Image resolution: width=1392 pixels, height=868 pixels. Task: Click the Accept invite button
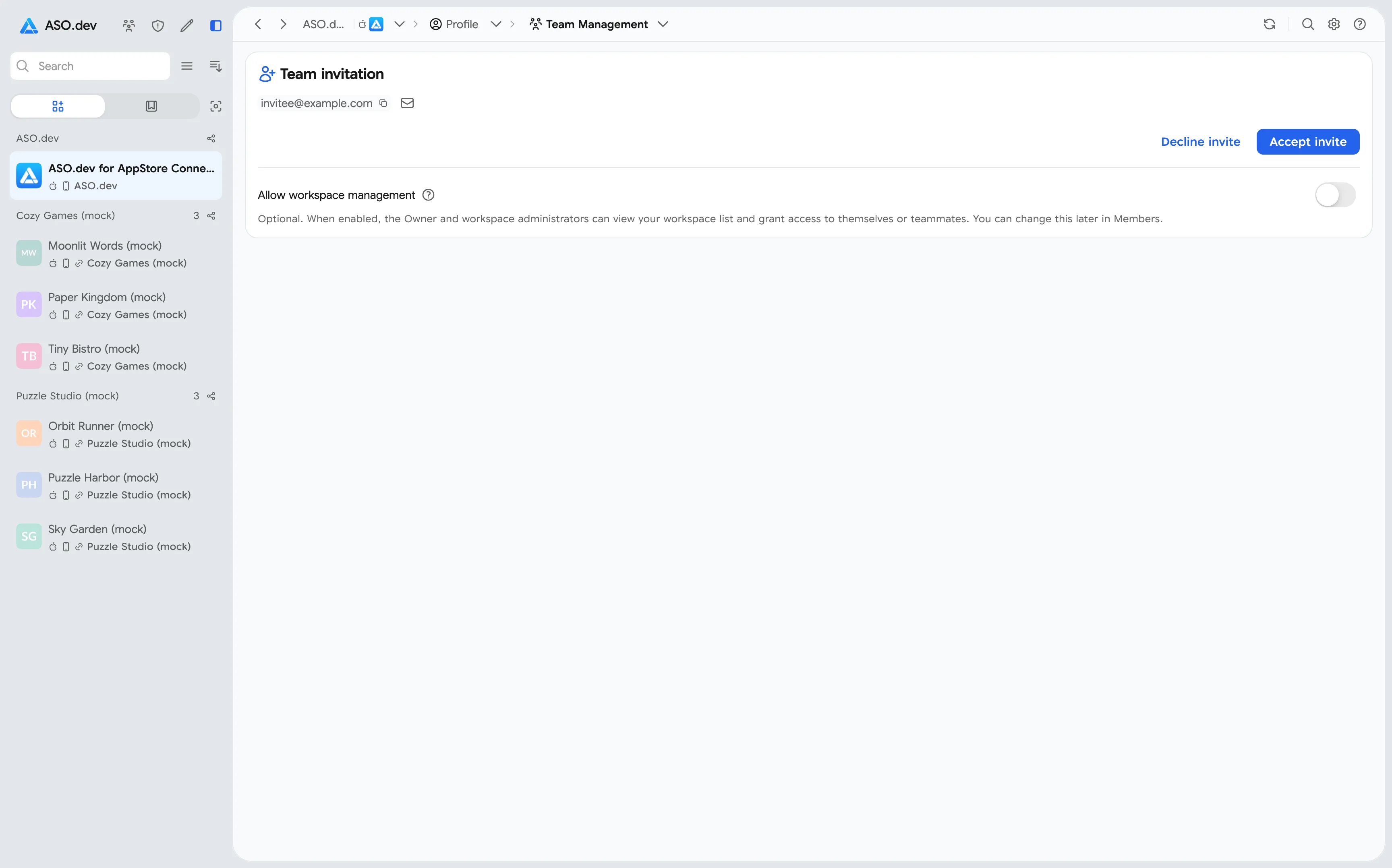(1307, 142)
